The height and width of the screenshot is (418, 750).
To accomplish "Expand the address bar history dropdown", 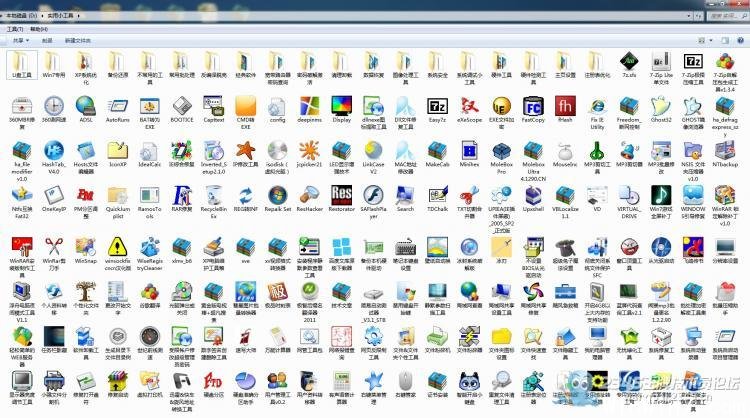I will [689, 16].
